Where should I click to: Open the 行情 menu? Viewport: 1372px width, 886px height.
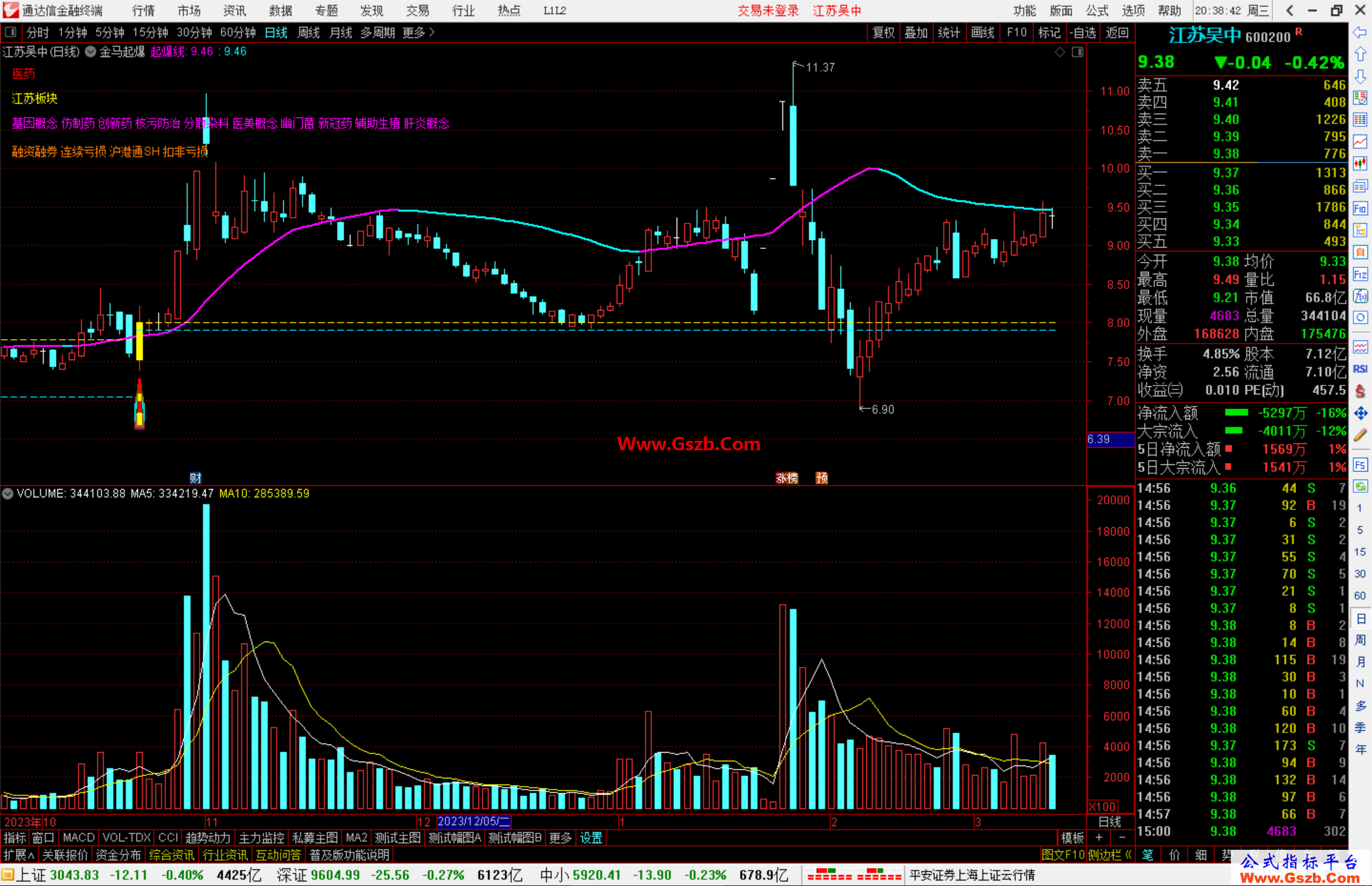pos(143,11)
